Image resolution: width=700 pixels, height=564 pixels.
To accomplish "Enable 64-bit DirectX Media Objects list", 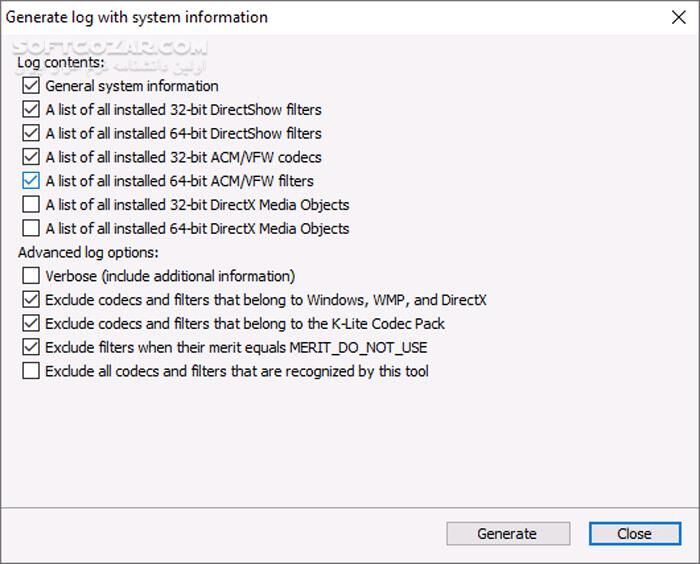I will [30, 229].
